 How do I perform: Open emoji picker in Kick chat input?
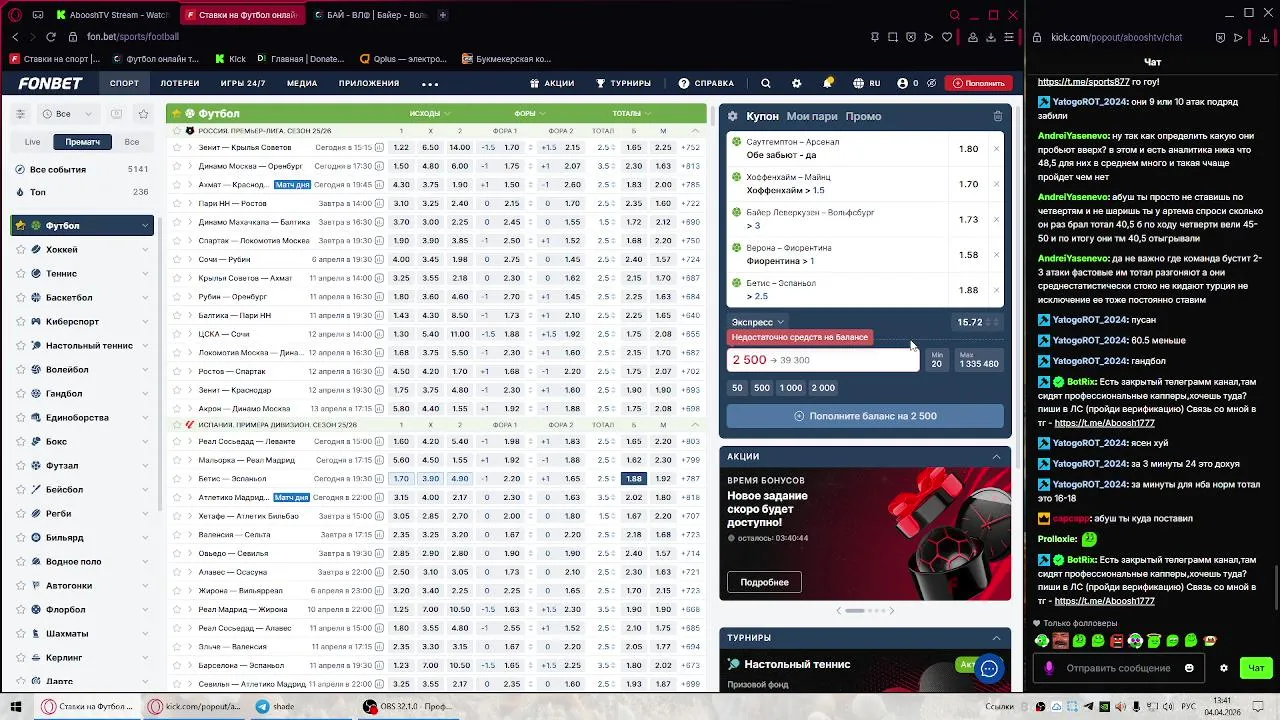(x=1189, y=668)
